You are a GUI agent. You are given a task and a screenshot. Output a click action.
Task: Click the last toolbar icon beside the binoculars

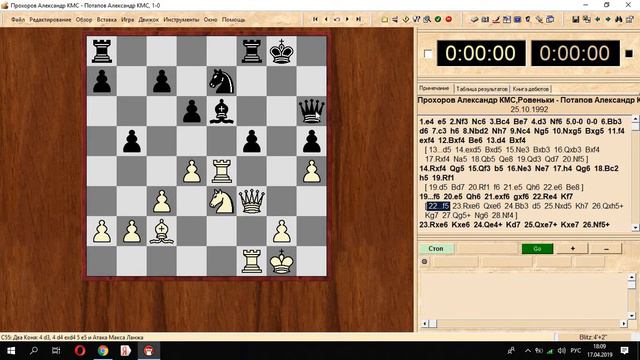630,19
